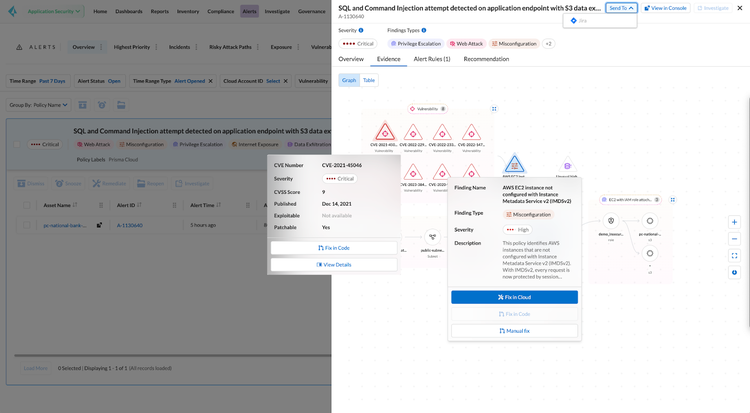Image resolution: width=750 pixels, height=413 pixels.
Task: Switch evidence view to Table
Action: [x=369, y=80]
